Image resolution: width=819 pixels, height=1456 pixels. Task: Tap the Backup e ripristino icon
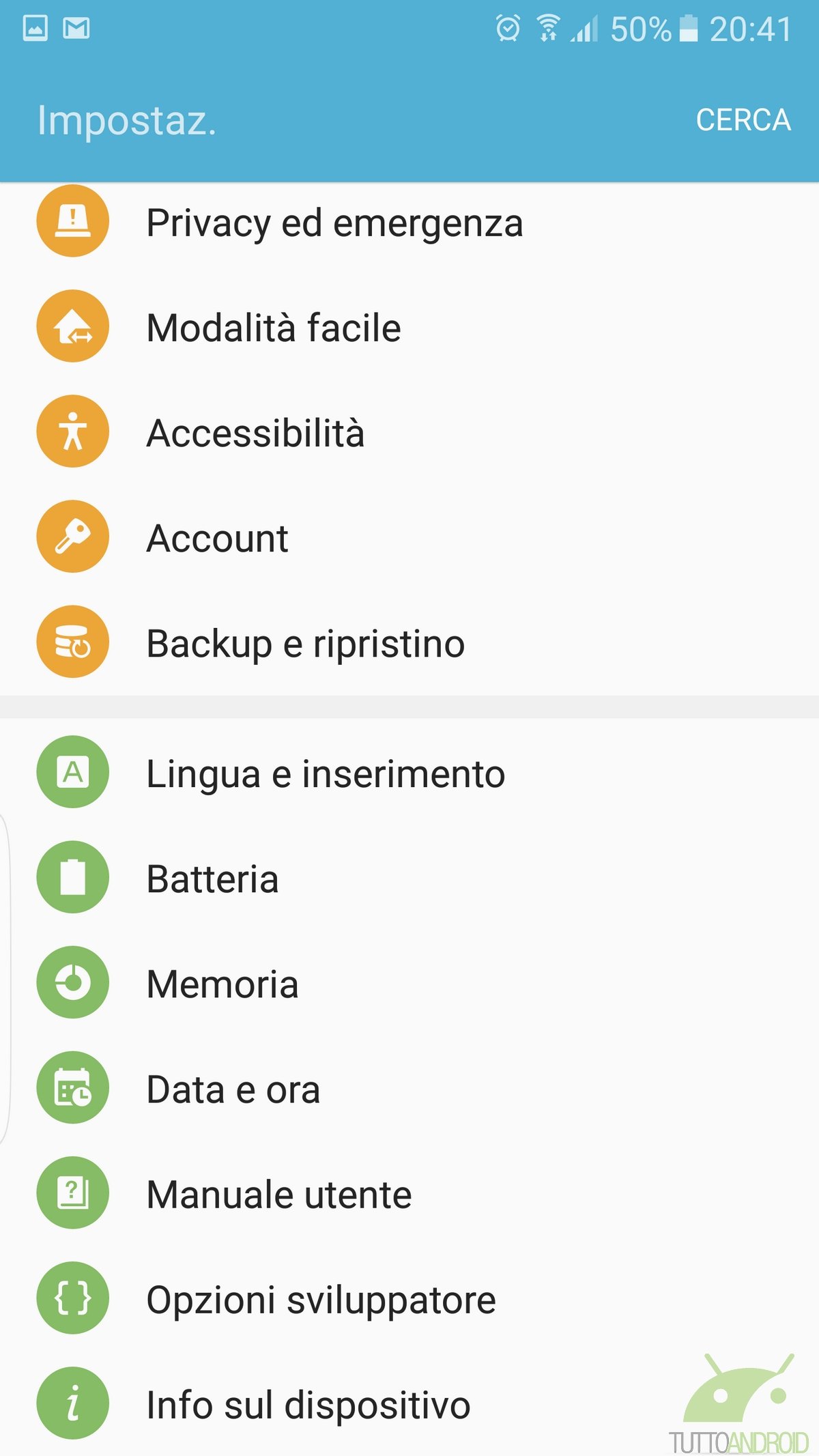click(72, 642)
